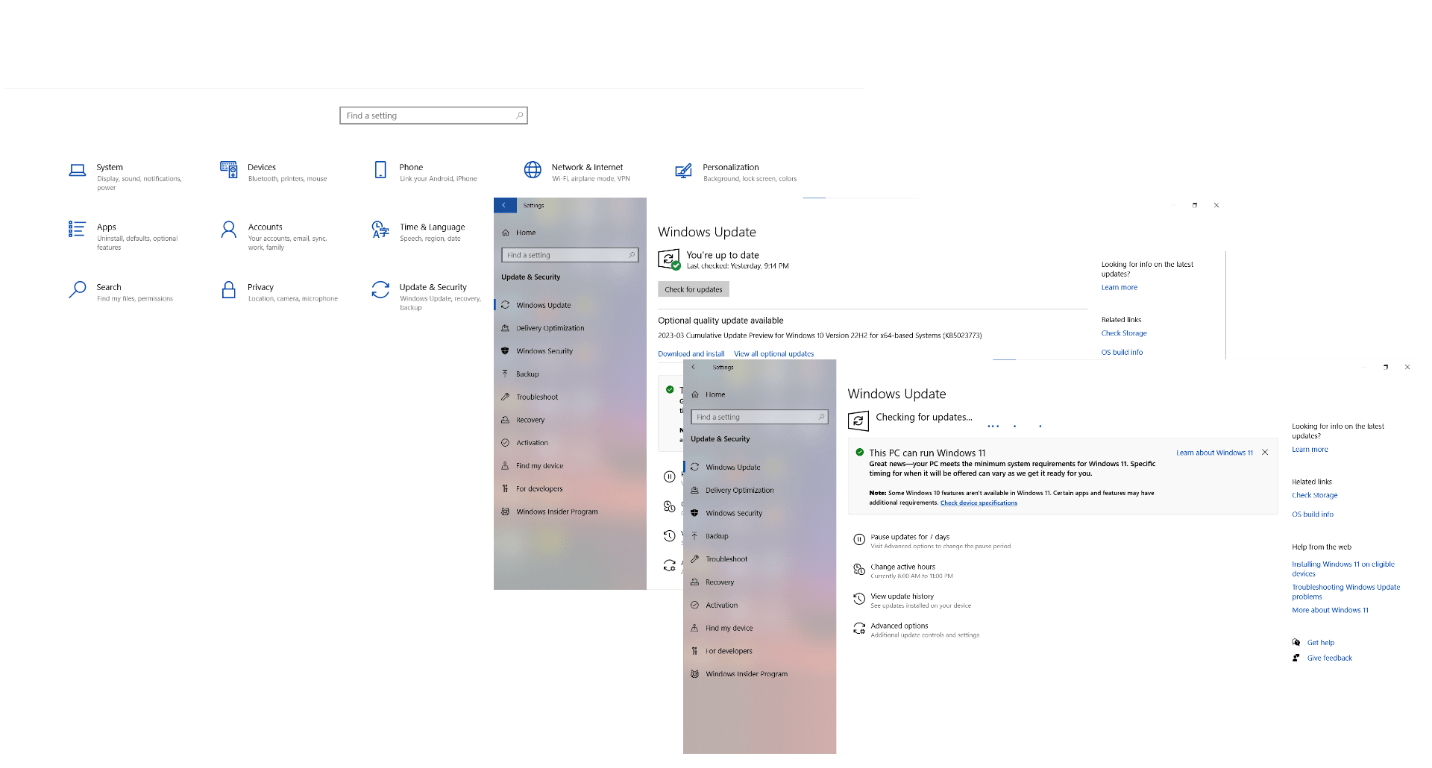Click Learn more in the You're up to date window

click(1119, 287)
